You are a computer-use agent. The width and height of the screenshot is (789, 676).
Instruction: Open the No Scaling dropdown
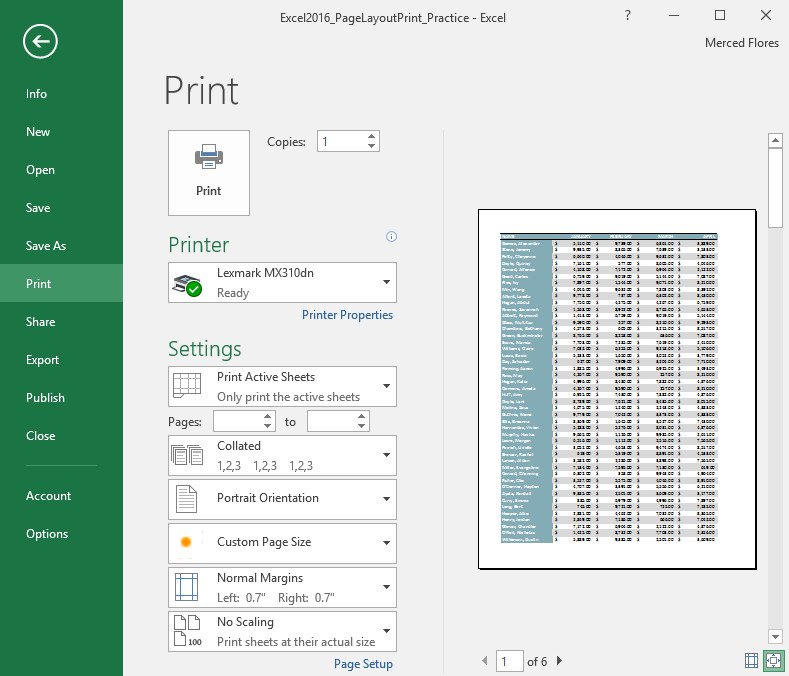click(282, 632)
